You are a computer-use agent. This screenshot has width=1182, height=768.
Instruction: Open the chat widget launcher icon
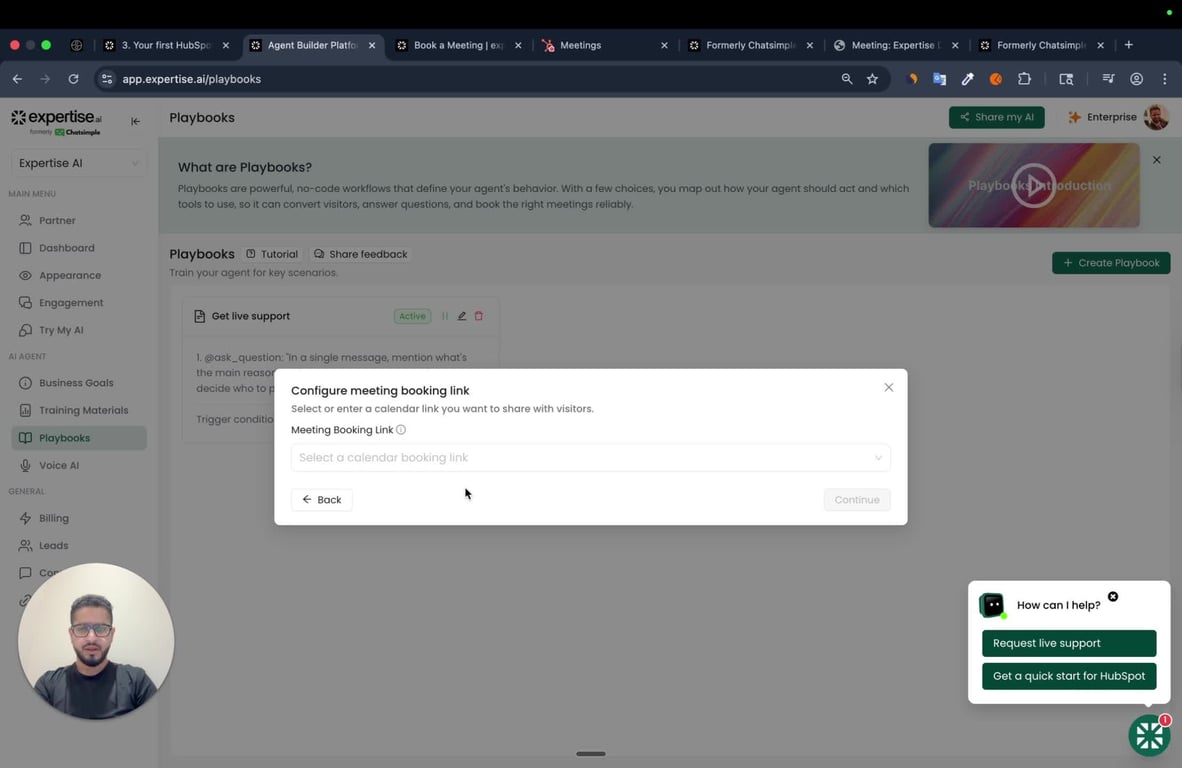point(1149,736)
